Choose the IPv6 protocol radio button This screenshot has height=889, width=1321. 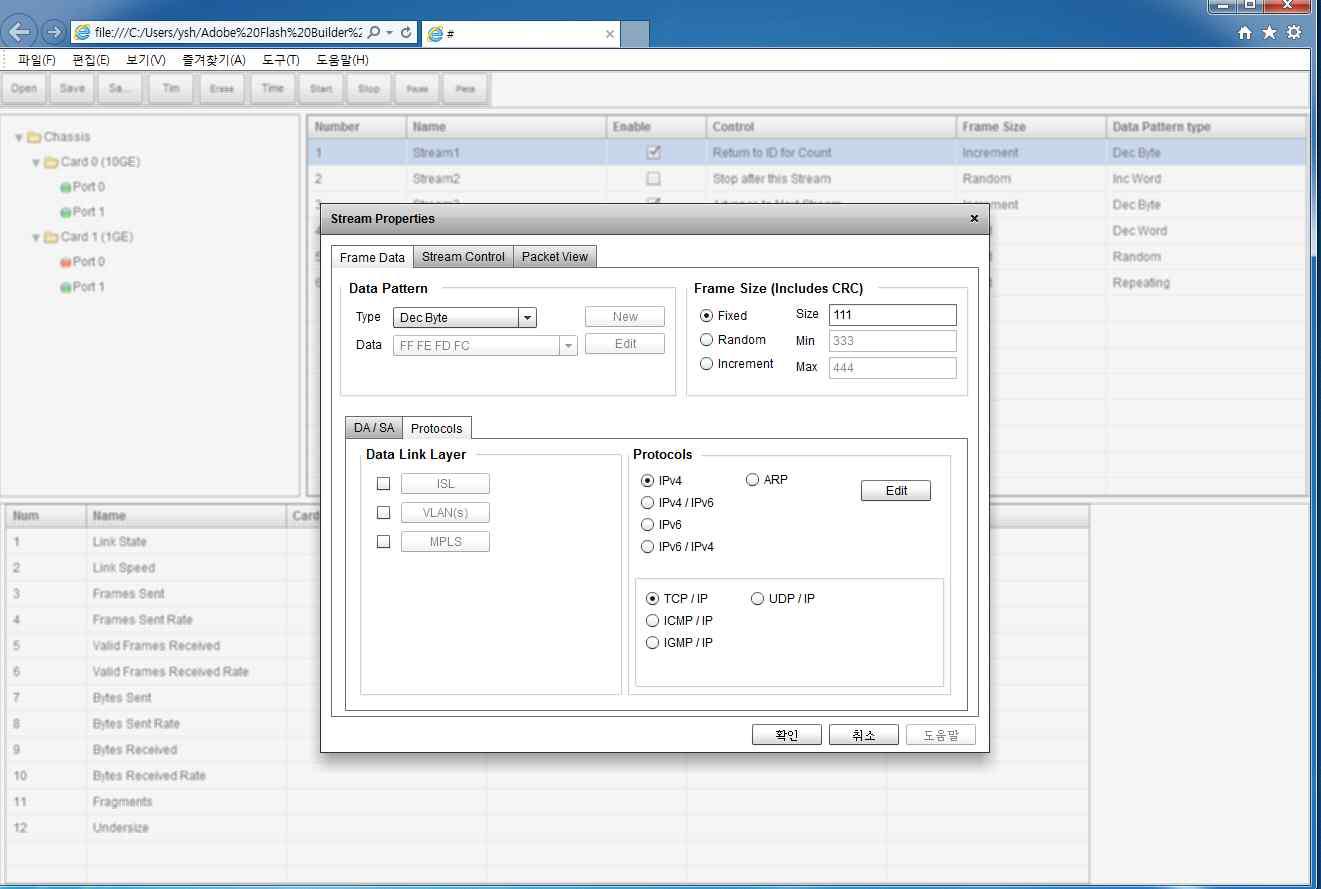point(647,525)
